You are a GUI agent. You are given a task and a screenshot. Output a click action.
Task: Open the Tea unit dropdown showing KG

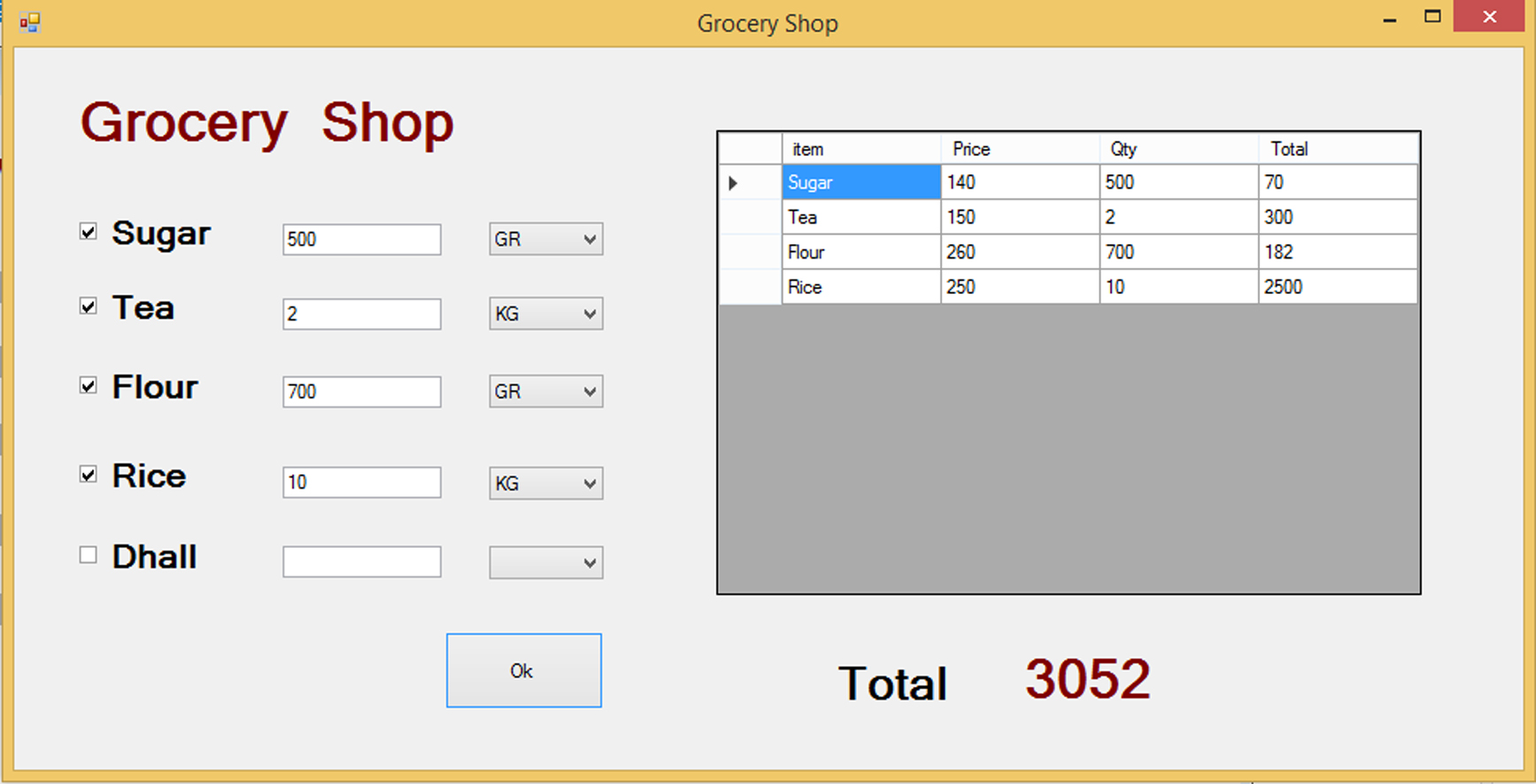[546, 314]
